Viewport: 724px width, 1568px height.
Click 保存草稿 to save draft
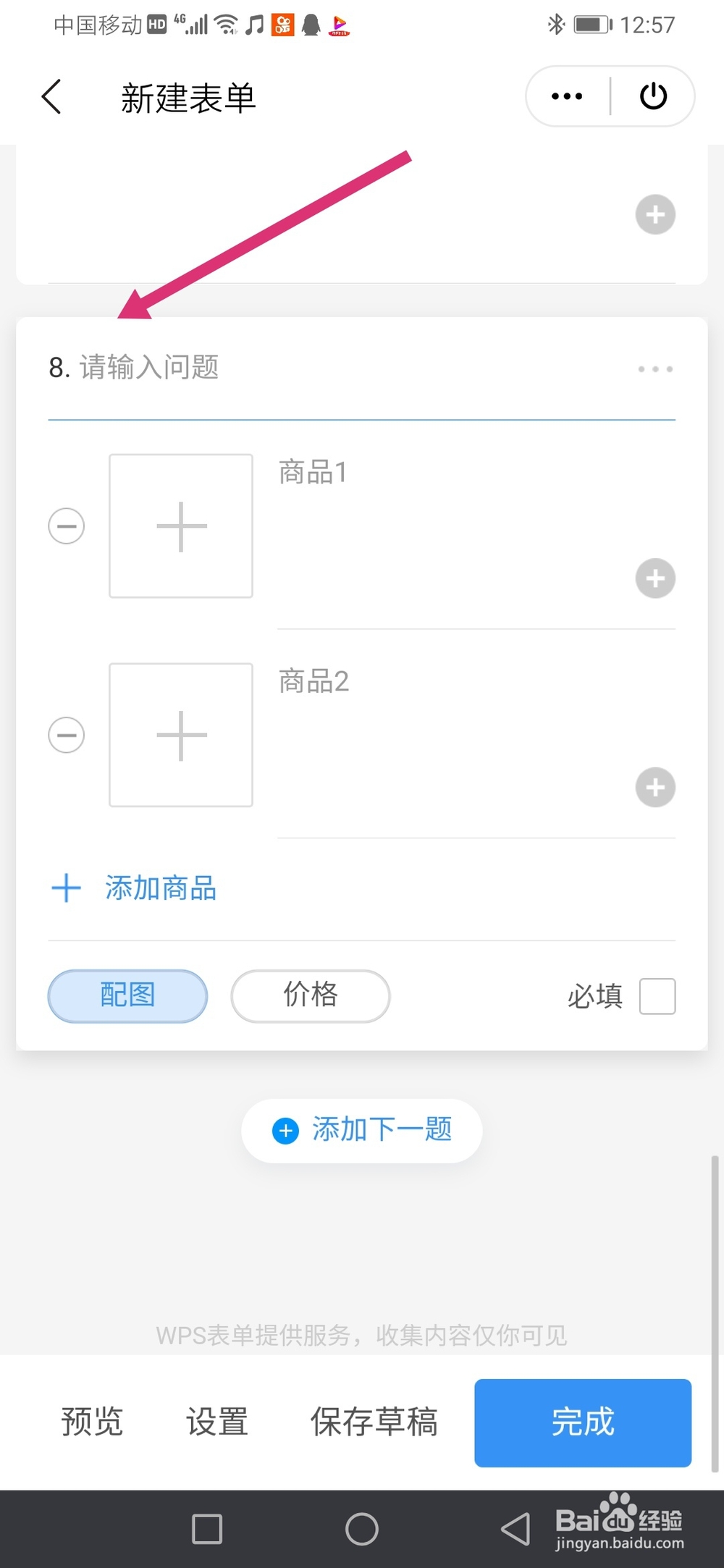click(374, 1422)
